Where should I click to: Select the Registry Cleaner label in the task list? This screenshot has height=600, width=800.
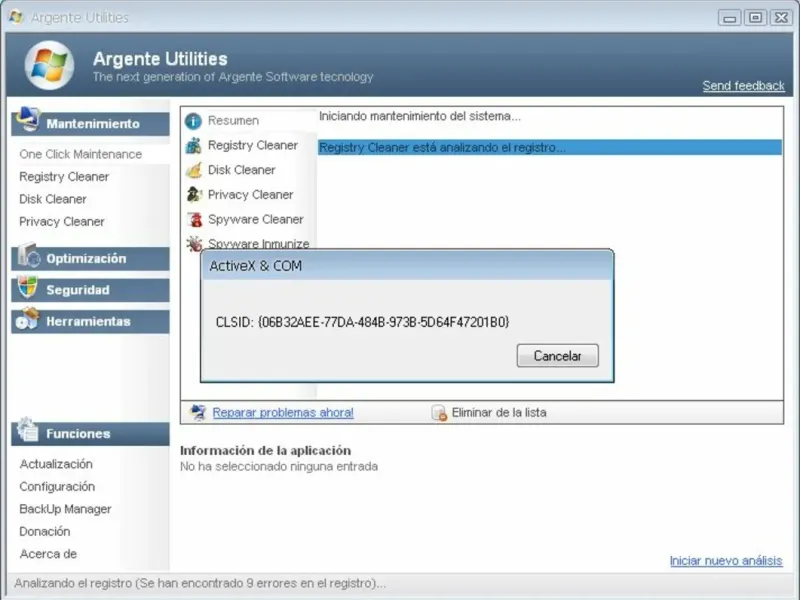[x=253, y=145]
